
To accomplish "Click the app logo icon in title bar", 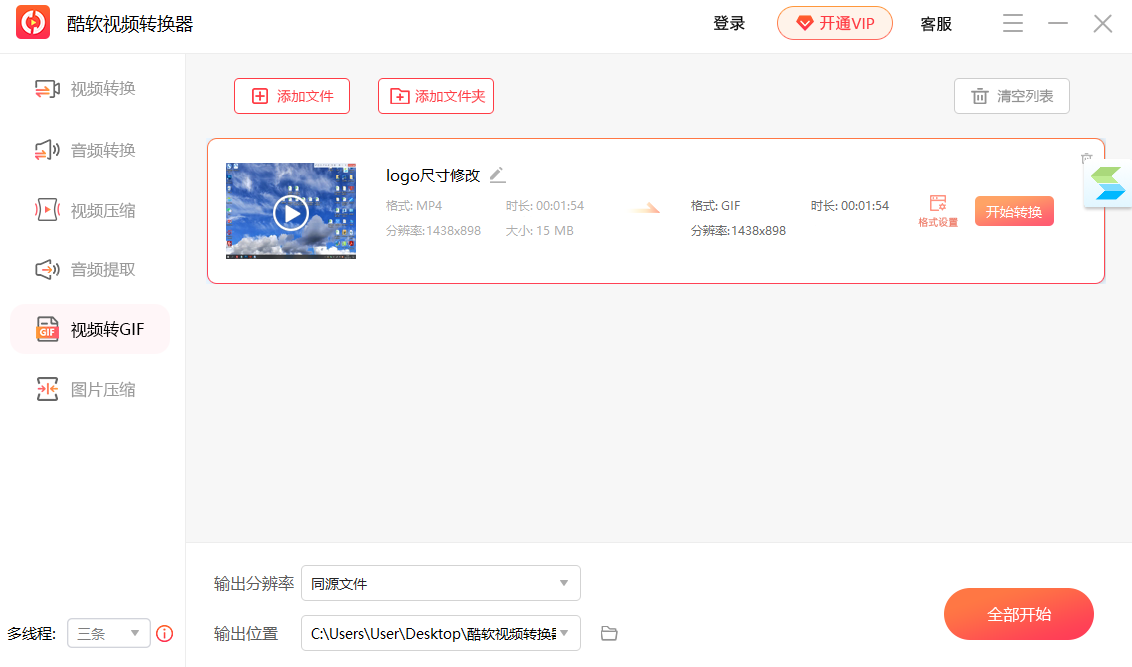I will click(32, 22).
